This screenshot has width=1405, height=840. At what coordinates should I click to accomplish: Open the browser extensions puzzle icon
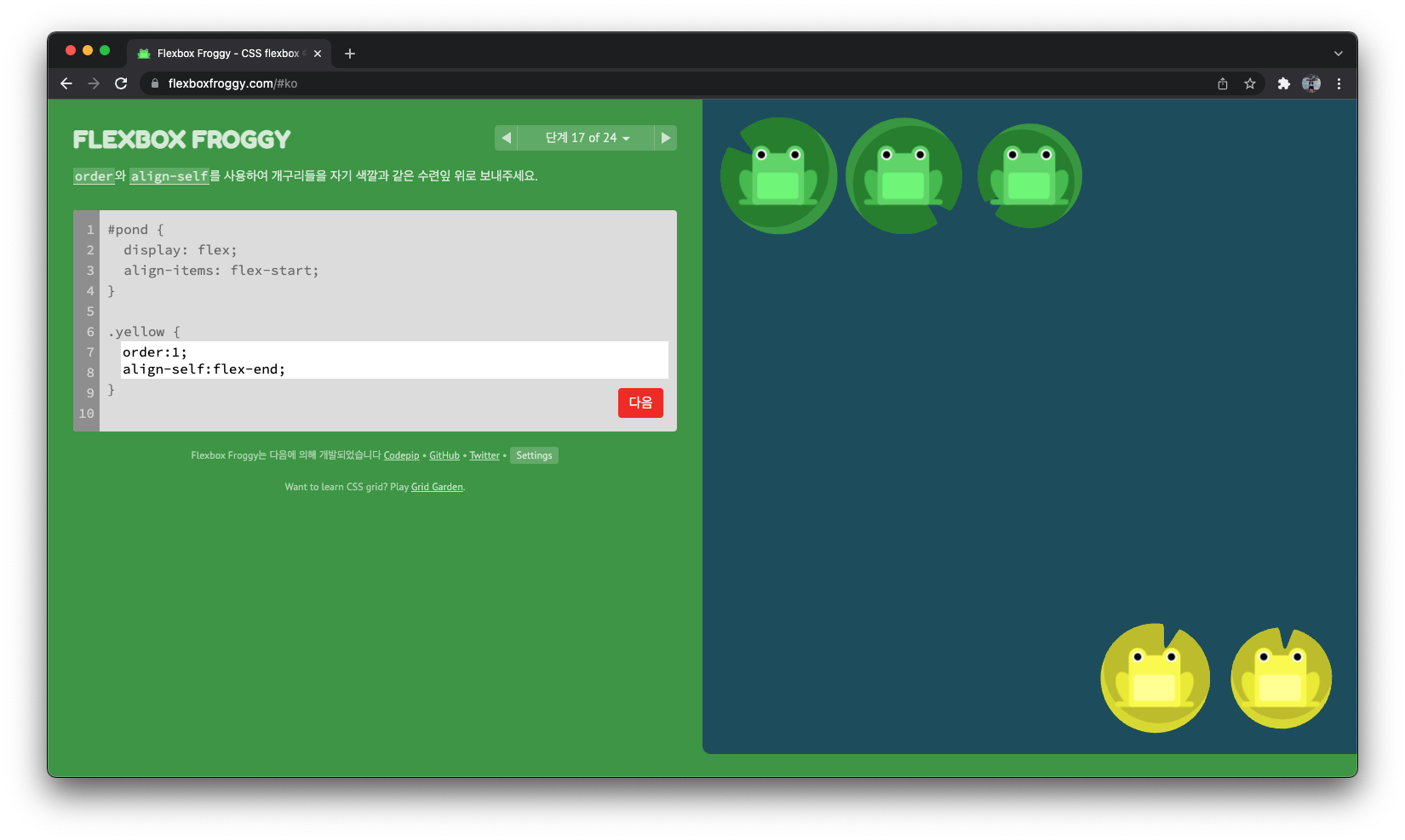tap(1284, 83)
